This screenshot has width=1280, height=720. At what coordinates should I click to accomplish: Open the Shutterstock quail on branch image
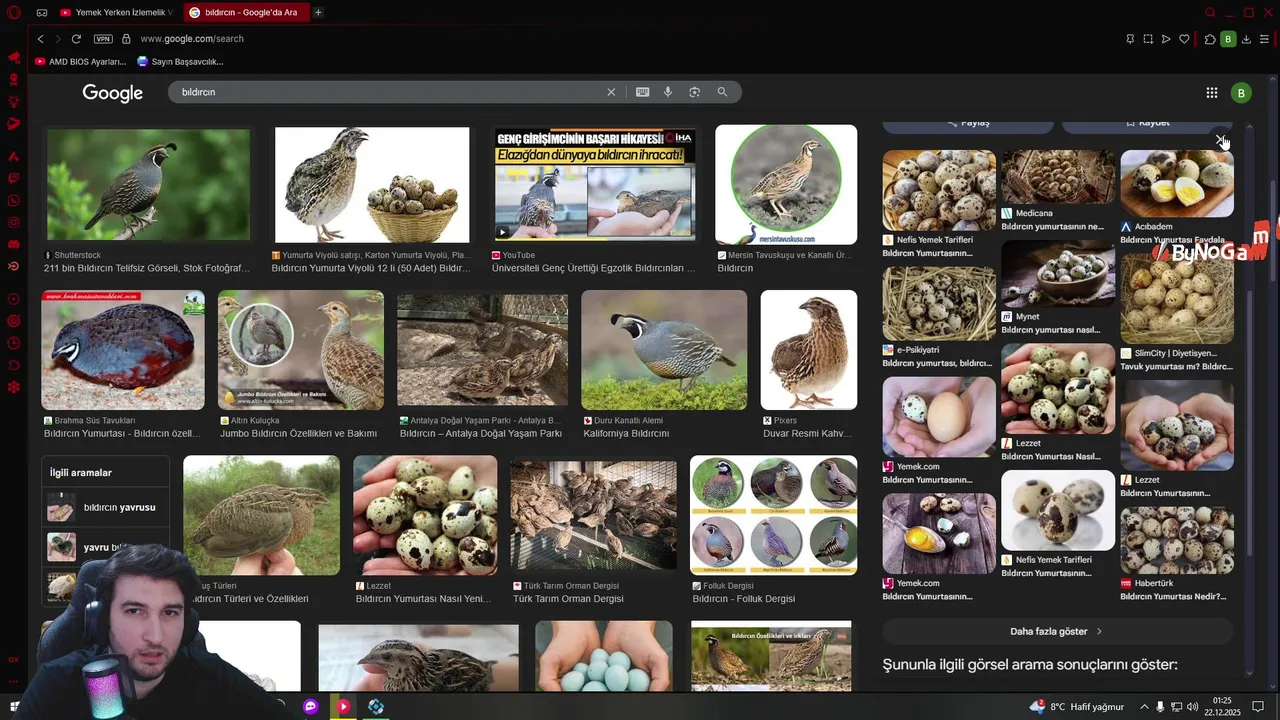pyautogui.click(x=148, y=184)
